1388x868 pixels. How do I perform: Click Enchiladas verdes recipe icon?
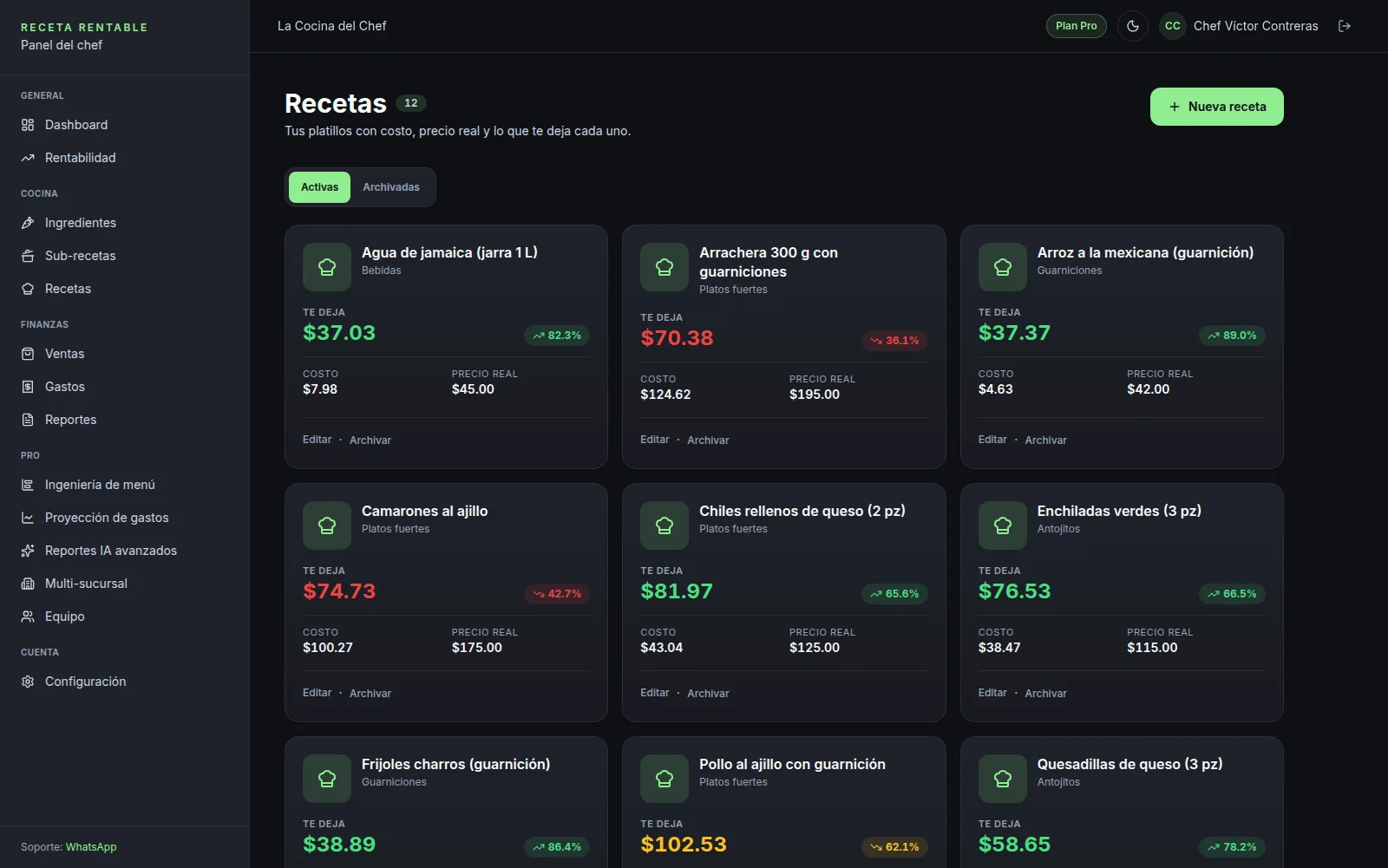[x=1003, y=525]
